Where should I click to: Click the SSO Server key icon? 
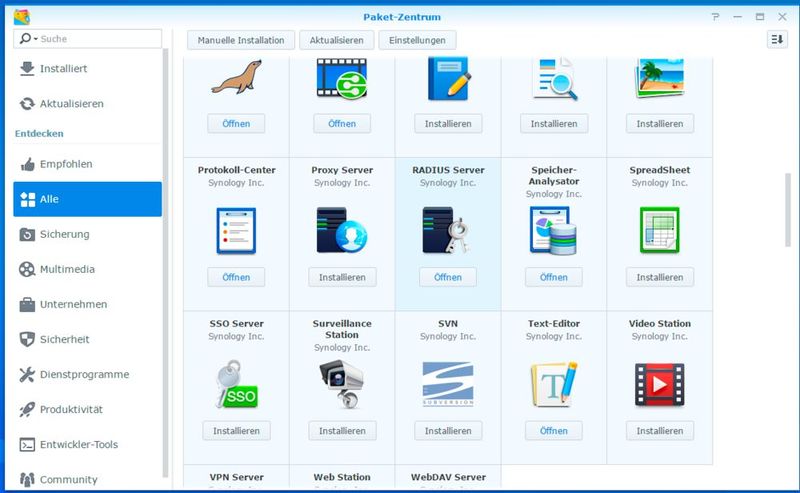(x=236, y=385)
